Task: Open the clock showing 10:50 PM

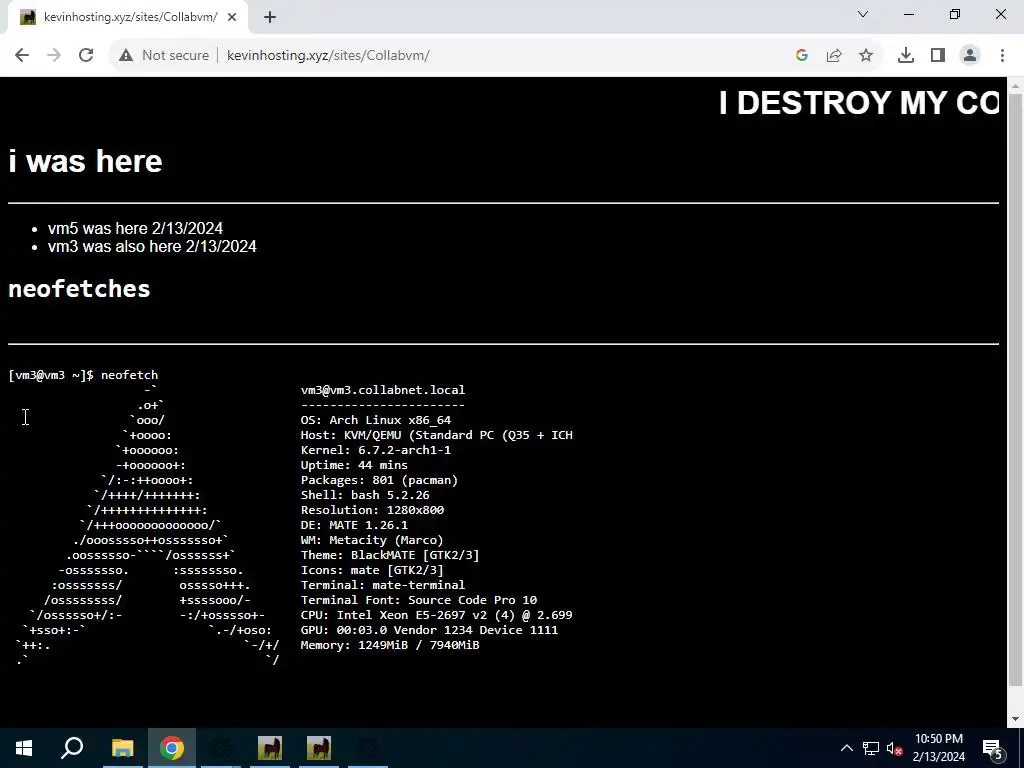Action: tap(939, 748)
